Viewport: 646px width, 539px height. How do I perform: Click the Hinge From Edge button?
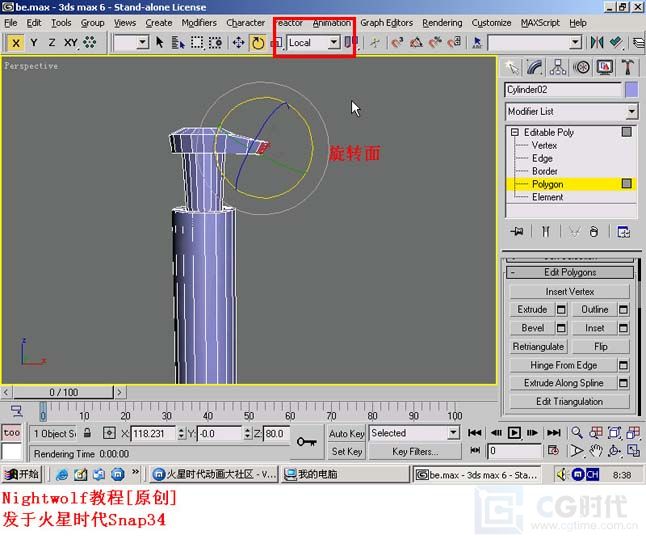(x=563, y=365)
